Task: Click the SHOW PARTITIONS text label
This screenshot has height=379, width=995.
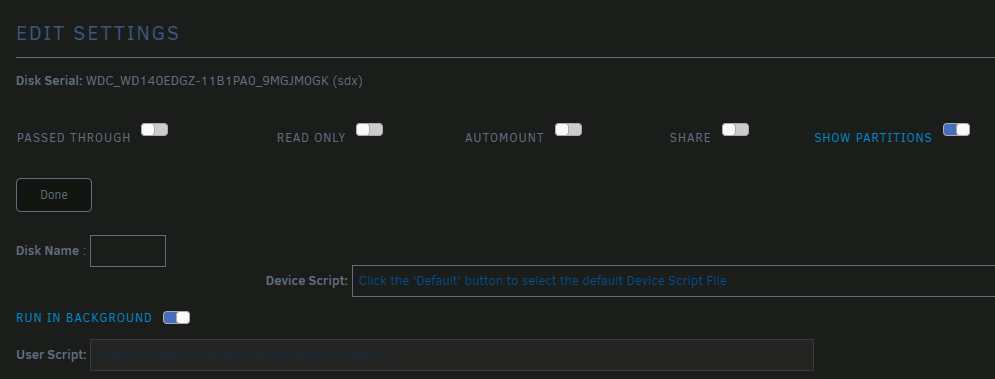Action: (873, 138)
